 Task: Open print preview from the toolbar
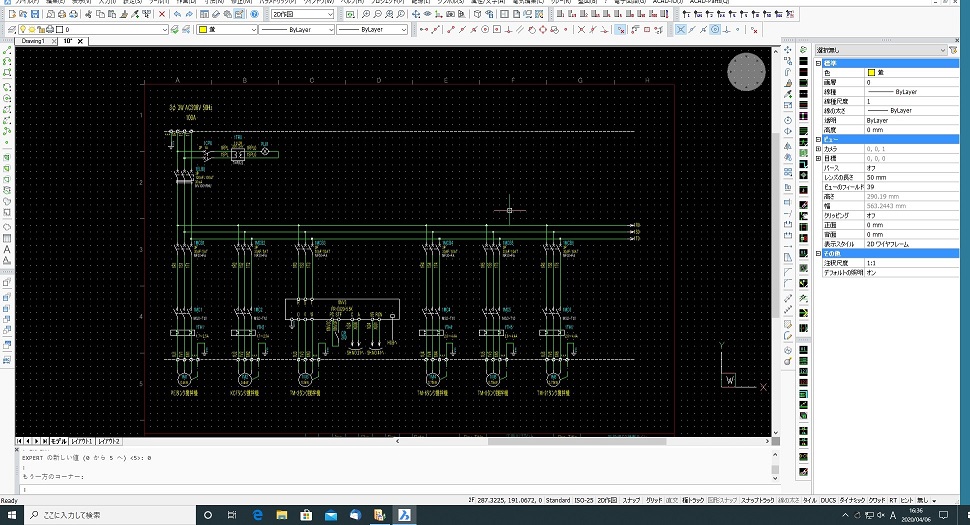pos(51,14)
